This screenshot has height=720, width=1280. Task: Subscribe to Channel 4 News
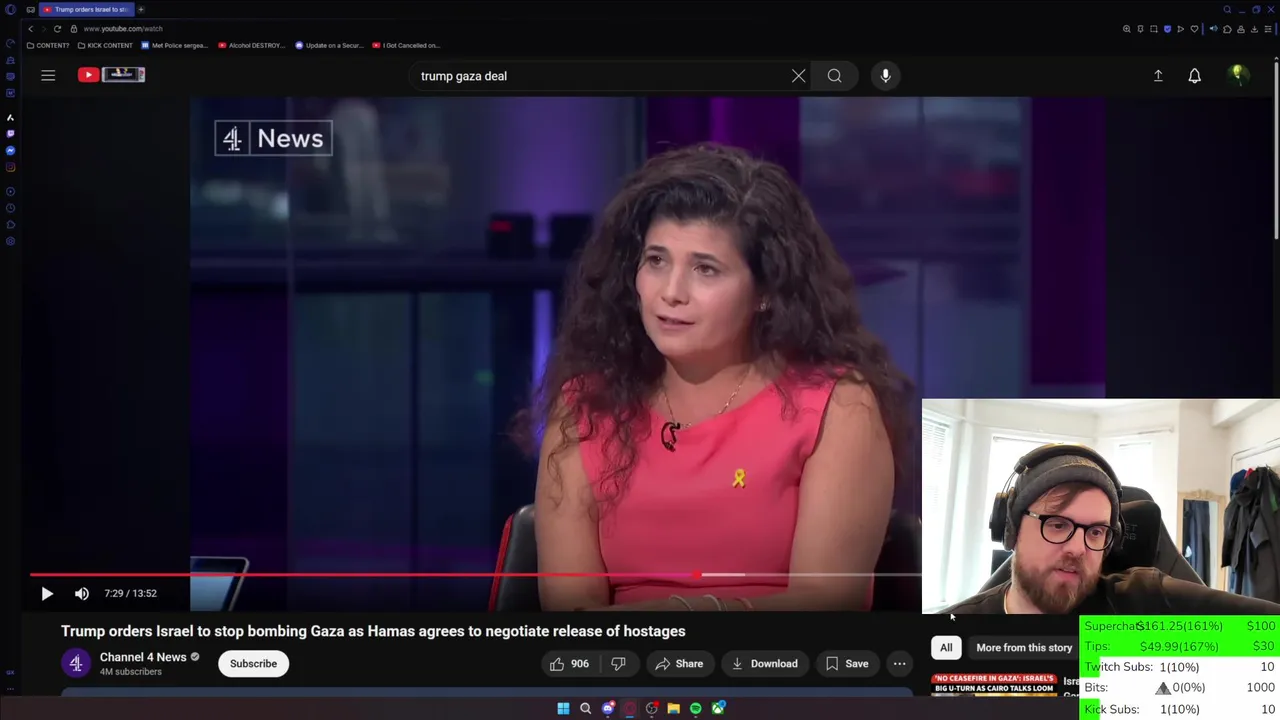point(253,664)
